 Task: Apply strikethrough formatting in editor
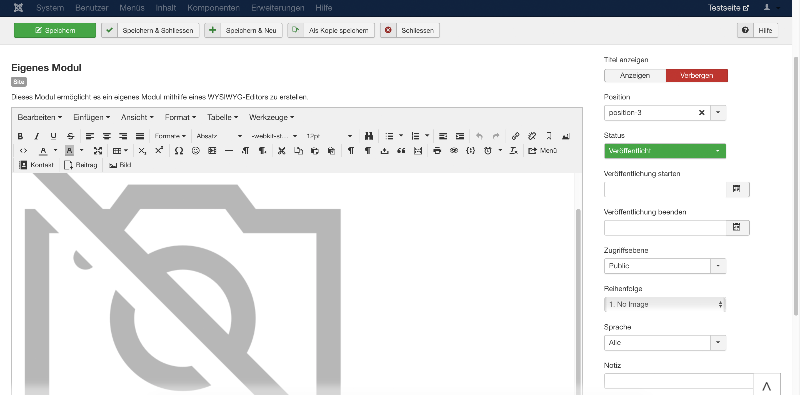click(70, 136)
